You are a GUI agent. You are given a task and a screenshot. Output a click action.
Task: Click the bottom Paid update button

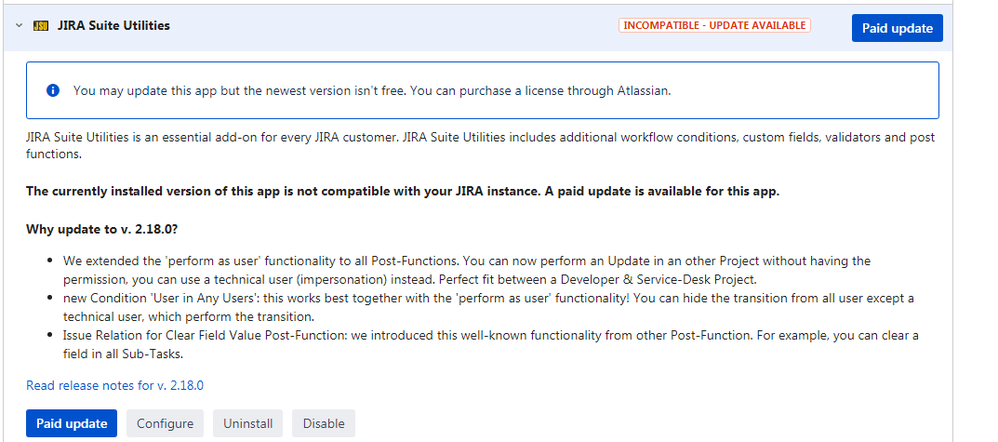click(71, 424)
